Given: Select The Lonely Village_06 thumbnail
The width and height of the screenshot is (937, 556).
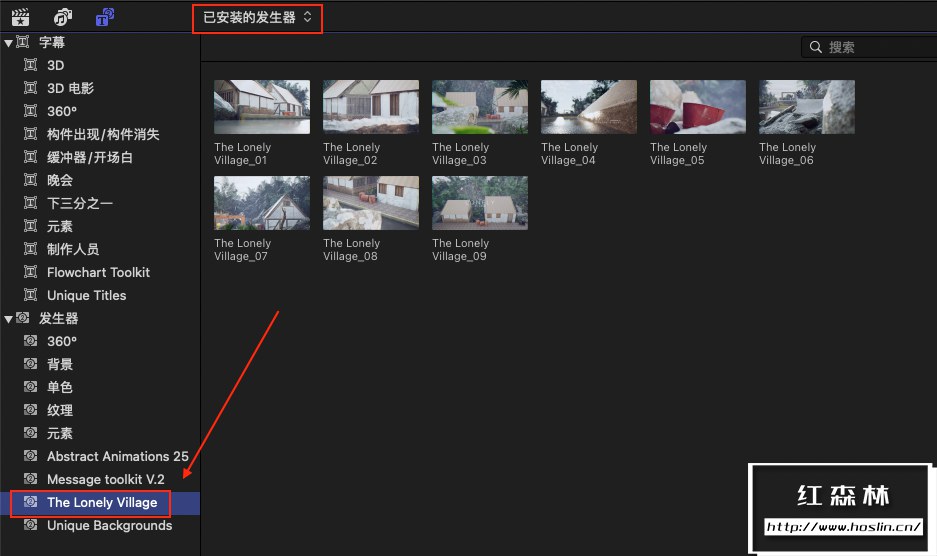Looking at the screenshot, I should pyautogui.click(x=807, y=107).
